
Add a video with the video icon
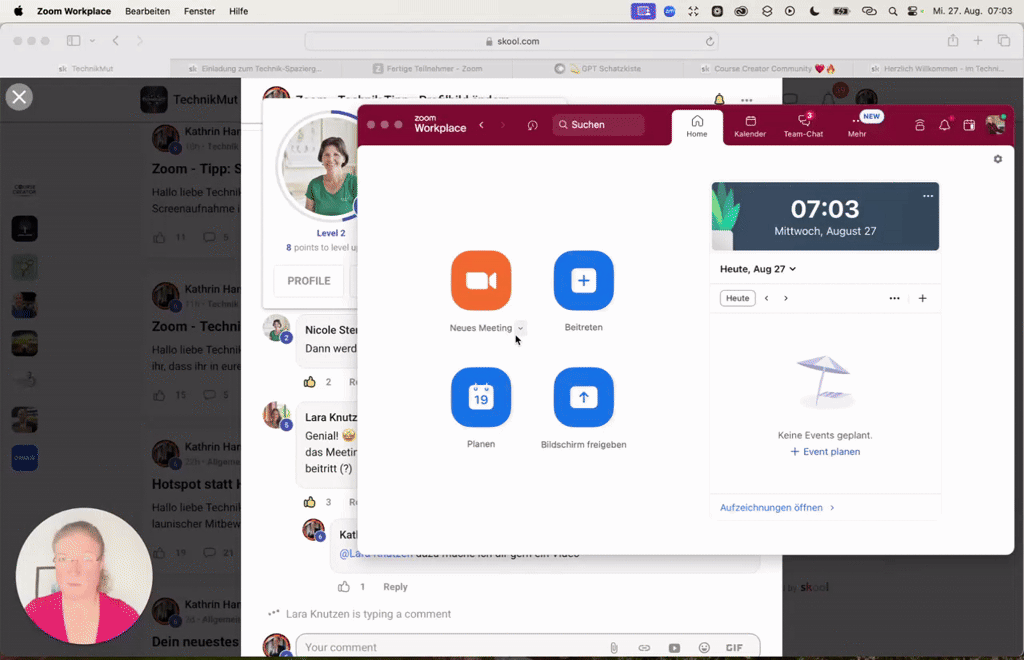[x=674, y=648]
